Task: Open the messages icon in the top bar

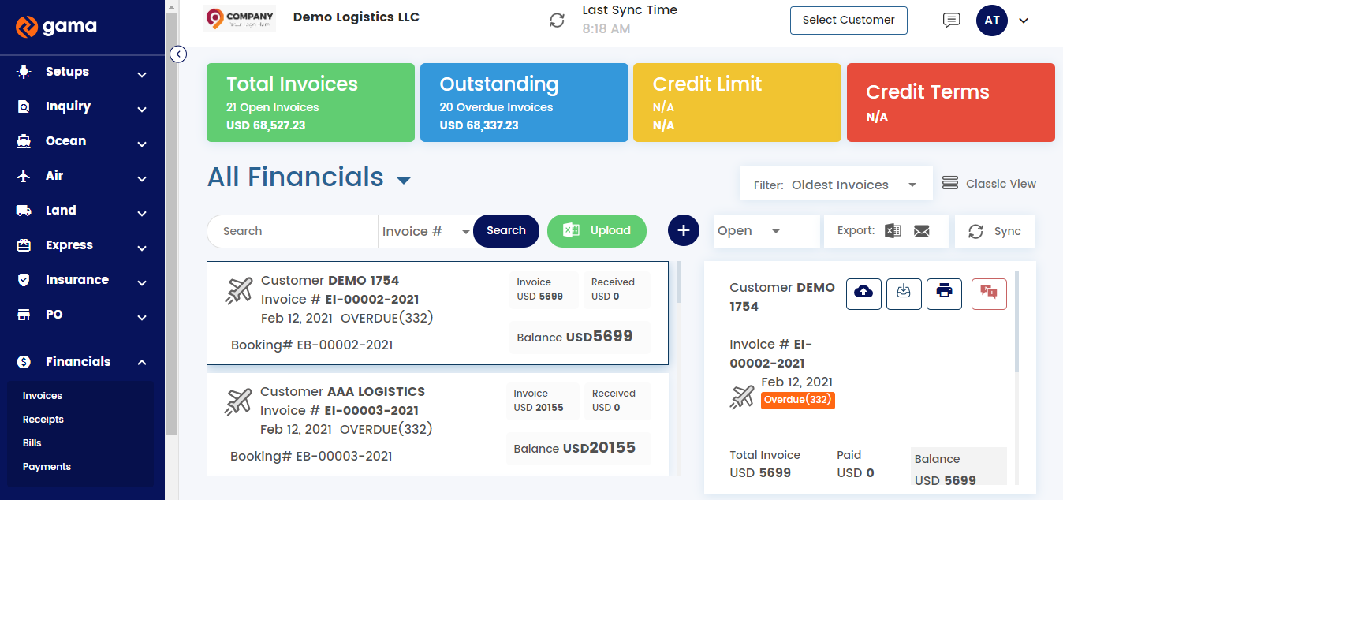Action: 951,20
